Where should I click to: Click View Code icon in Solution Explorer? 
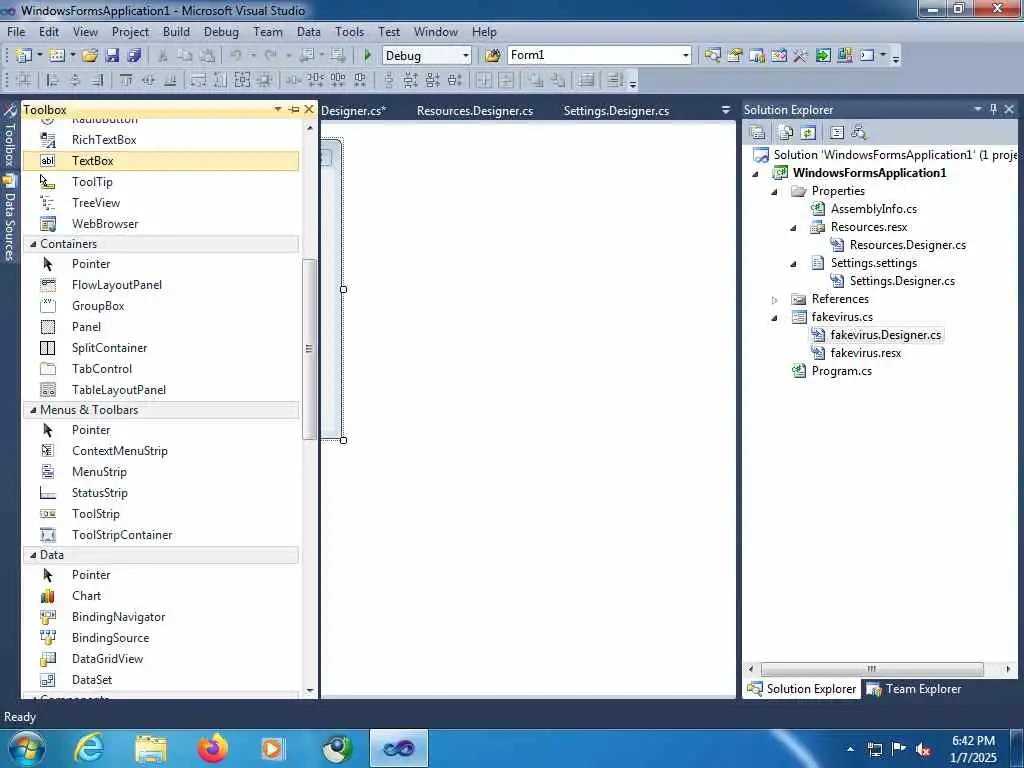point(837,133)
